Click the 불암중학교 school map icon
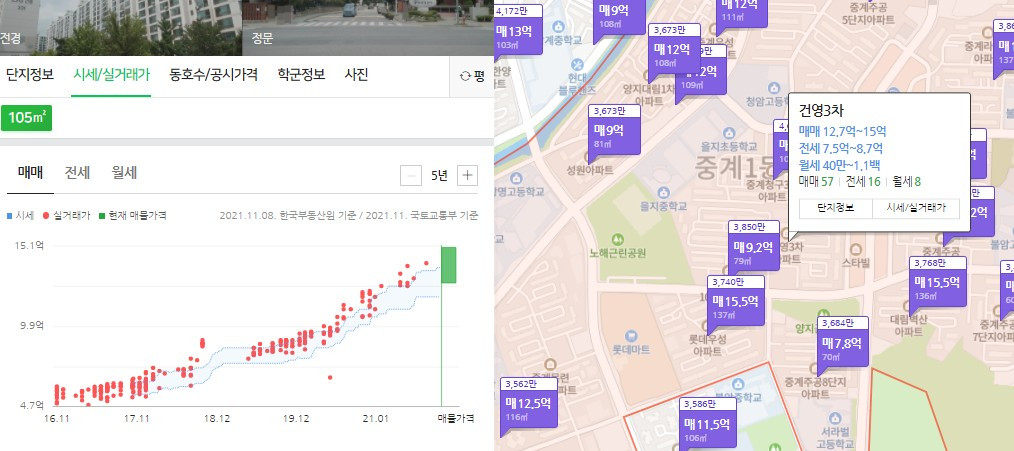This screenshot has height=451, width=1014. click(x=737, y=384)
